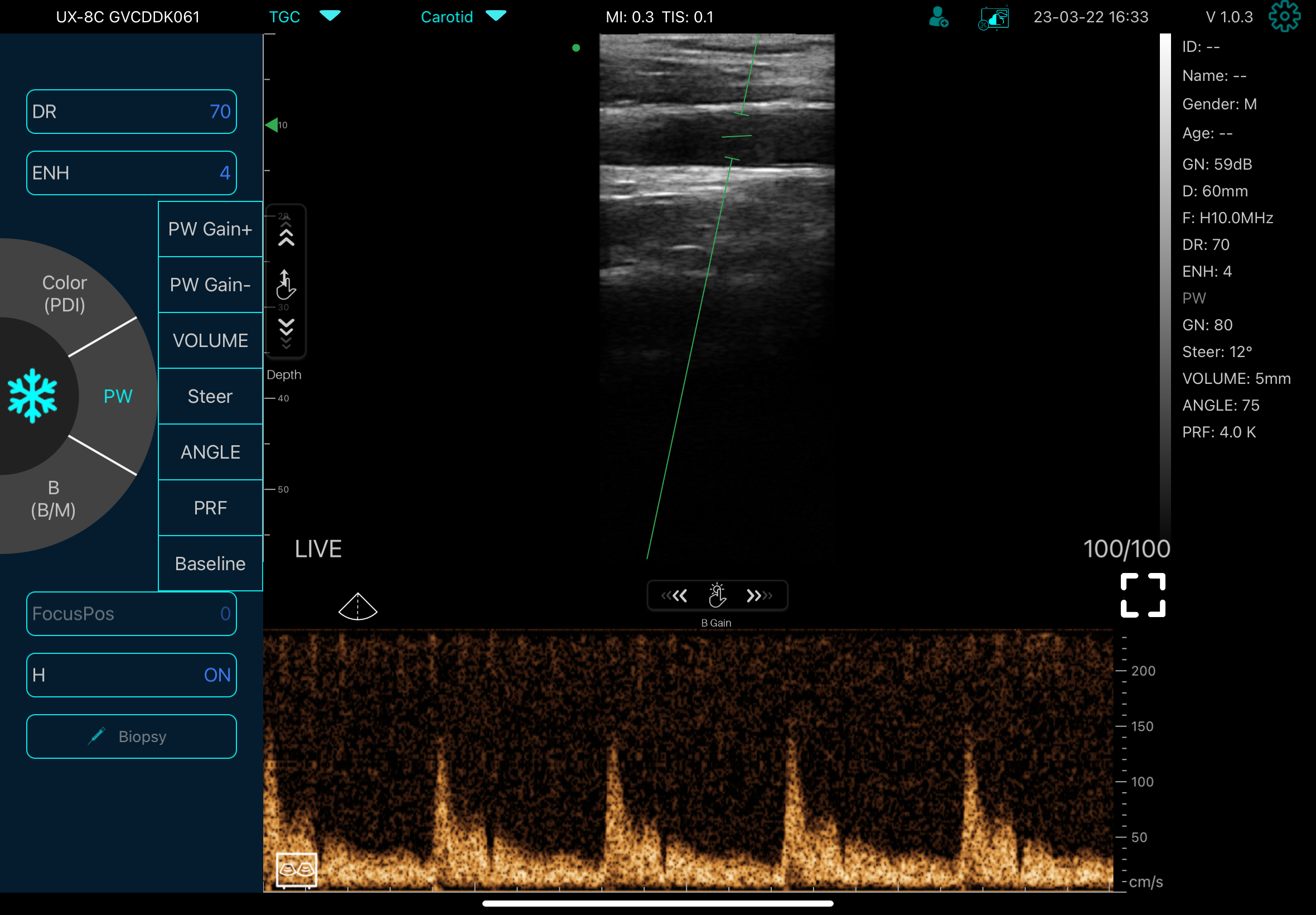Click the 'ID: --' patient field
The width and height of the screenshot is (1316, 915).
pyautogui.click(x=1201, y=46)
